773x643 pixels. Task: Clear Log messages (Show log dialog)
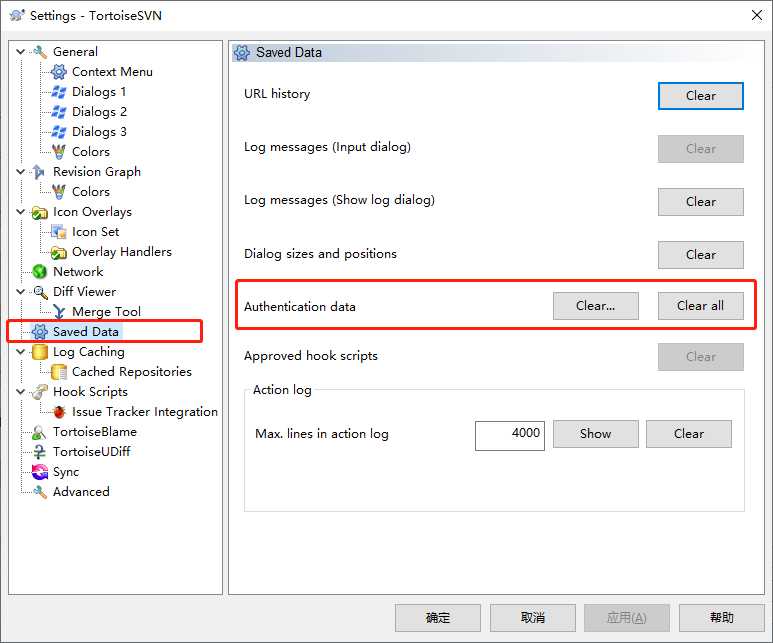(x=701, y=202)
